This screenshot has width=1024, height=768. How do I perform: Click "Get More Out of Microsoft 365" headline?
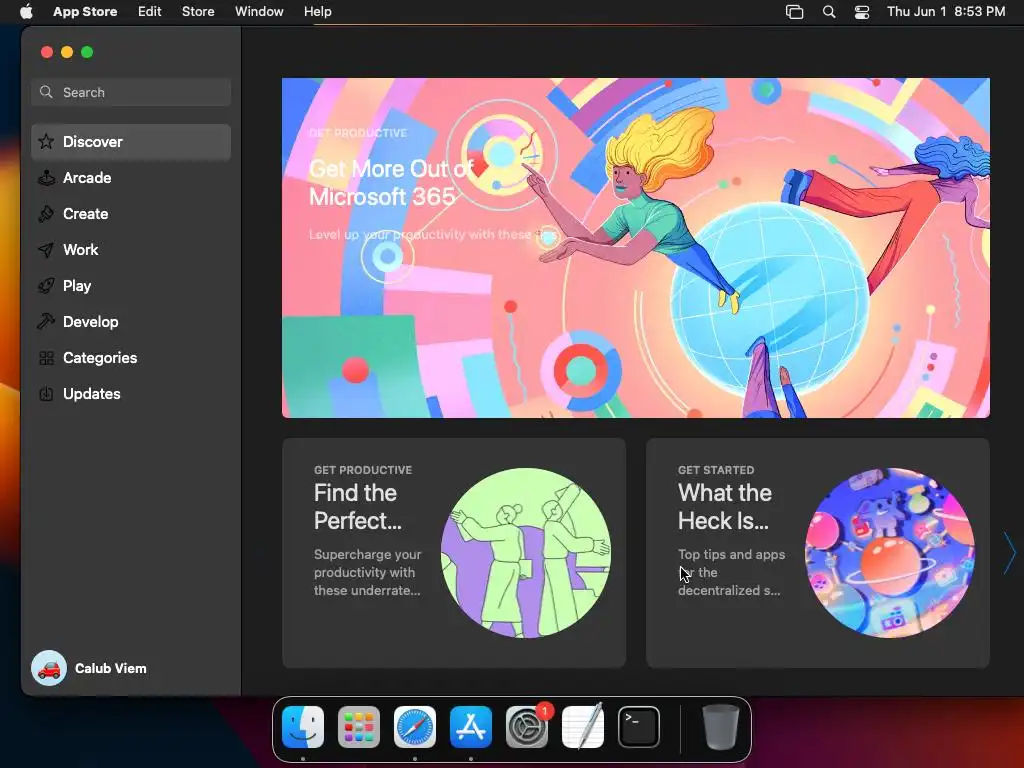391,183
